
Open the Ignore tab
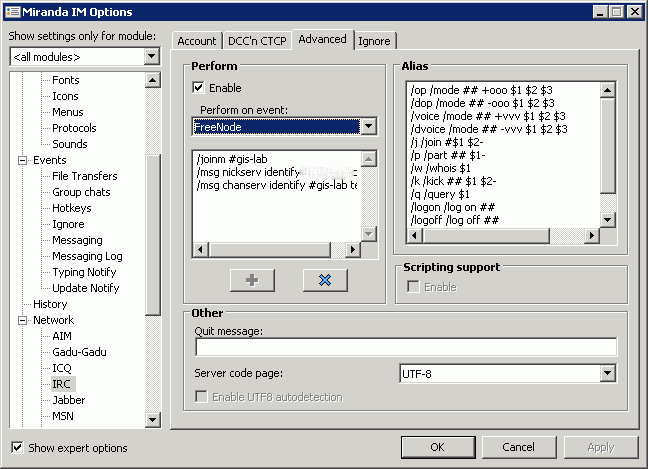374,41
